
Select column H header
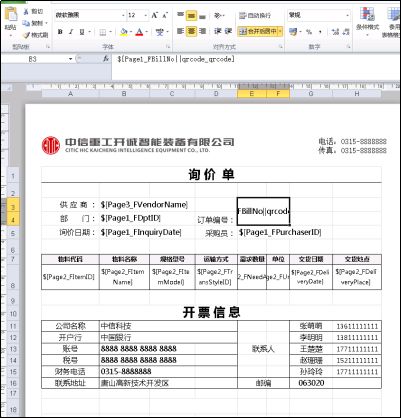(x=357, y=94)
